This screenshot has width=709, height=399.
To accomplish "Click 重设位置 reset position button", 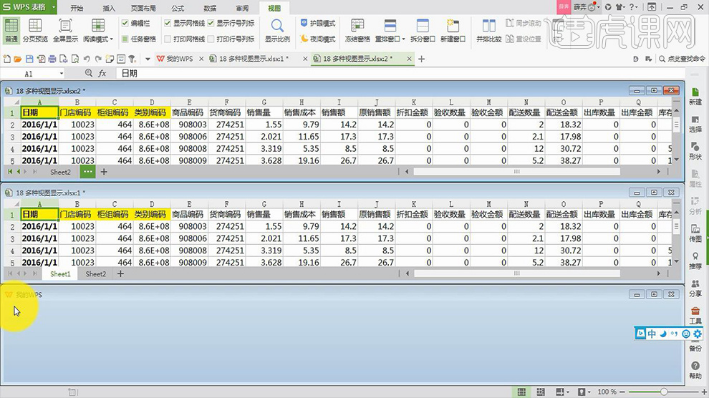I will click(523, 39).
